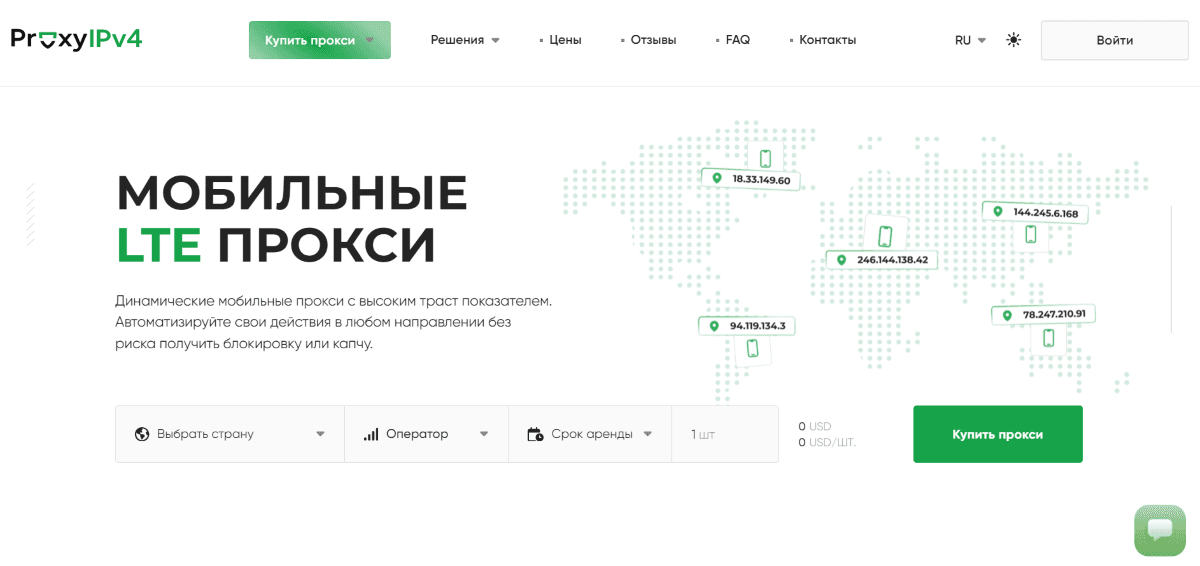Click the IP label 246.144.138.42

tap(892, 260)
